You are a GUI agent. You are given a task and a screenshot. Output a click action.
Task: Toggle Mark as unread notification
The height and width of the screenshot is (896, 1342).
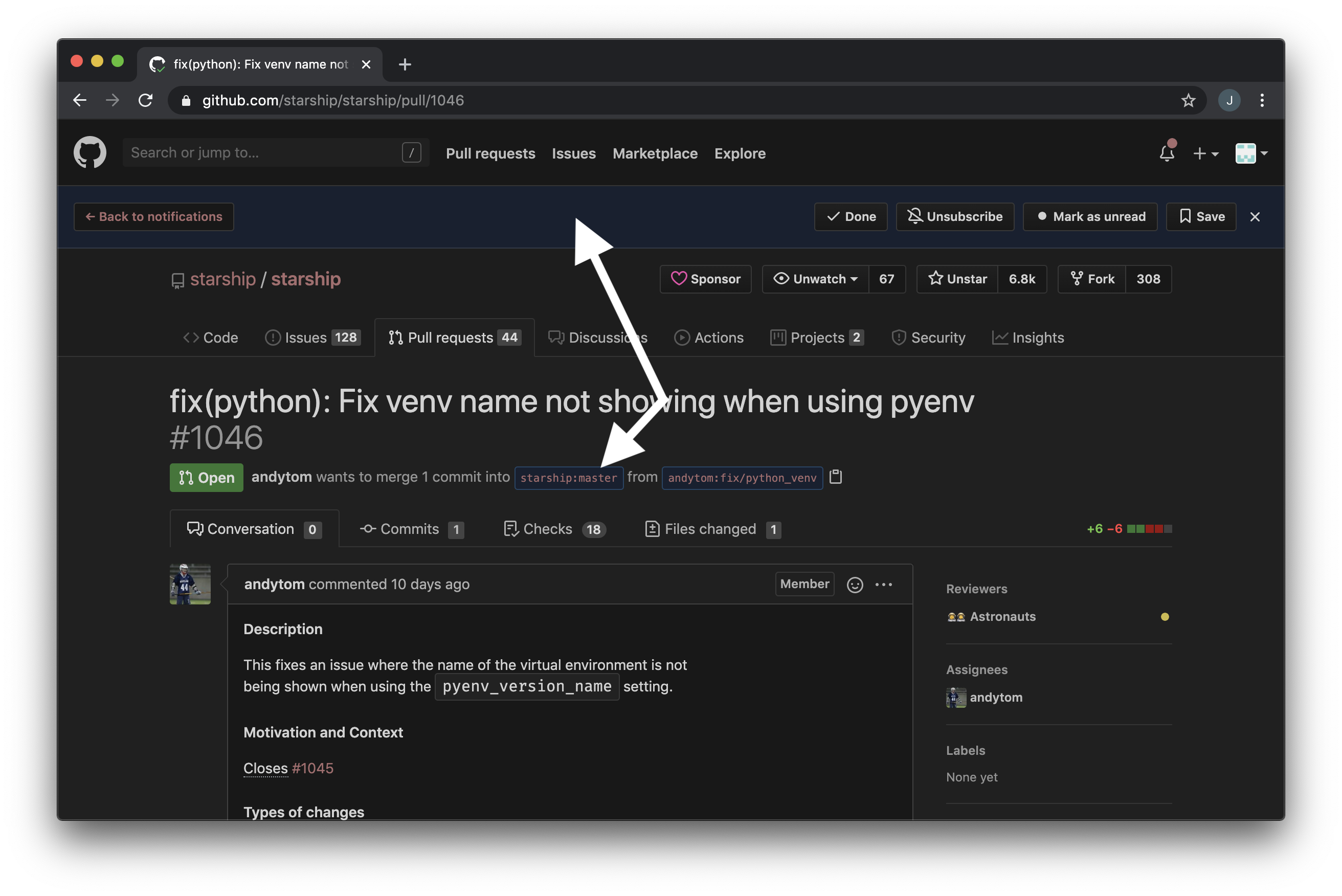click(1090, 216)
